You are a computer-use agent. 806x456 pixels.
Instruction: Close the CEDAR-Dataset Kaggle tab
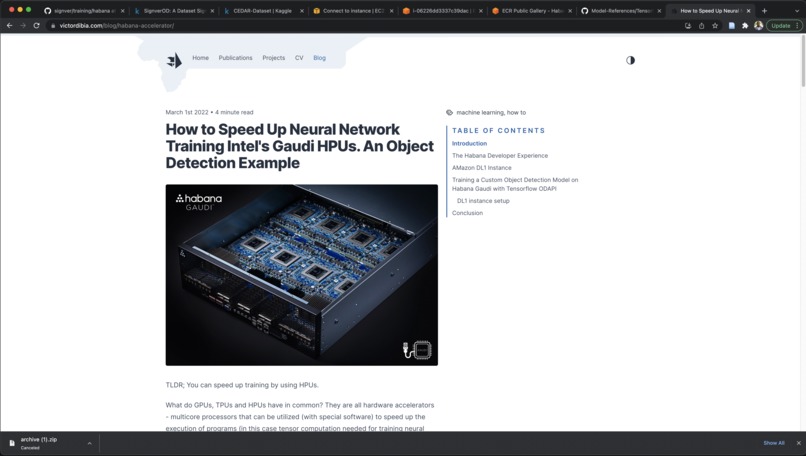[302, 10]
